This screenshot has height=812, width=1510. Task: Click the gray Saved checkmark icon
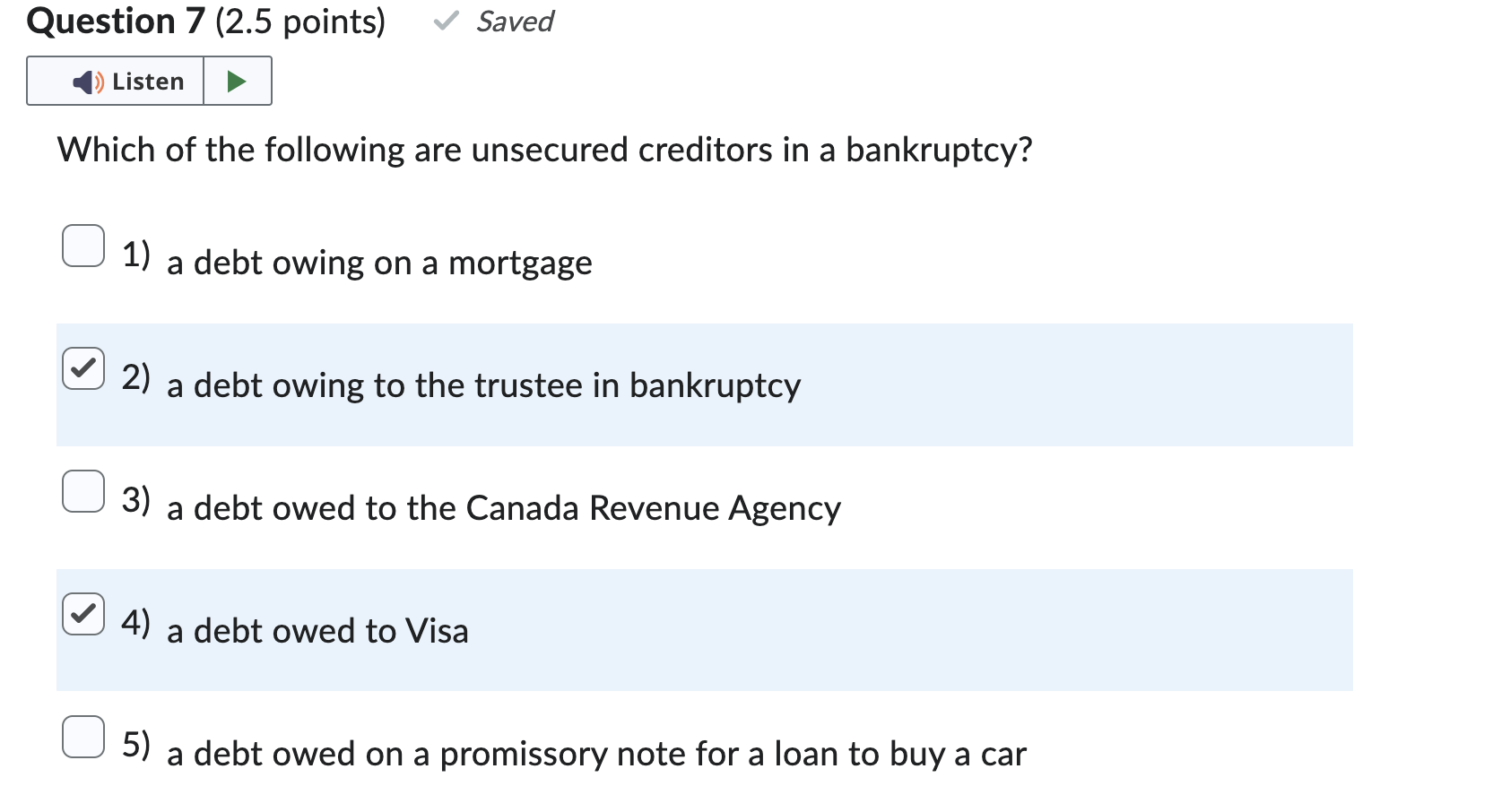pos(445,20)
